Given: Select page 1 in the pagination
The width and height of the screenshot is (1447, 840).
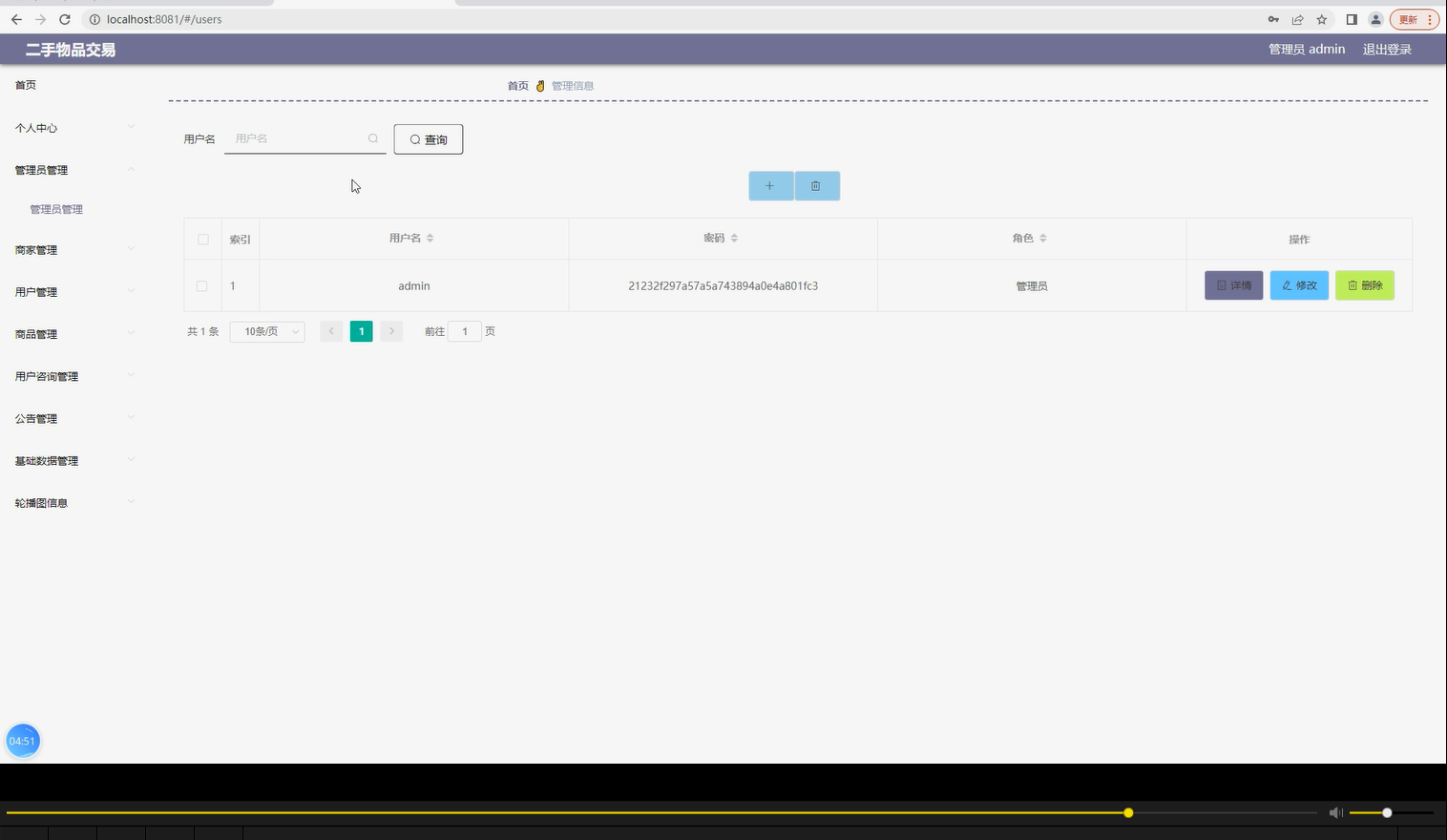Looking at the screenshot, I should pyautogui.click(x=361, y=331).
